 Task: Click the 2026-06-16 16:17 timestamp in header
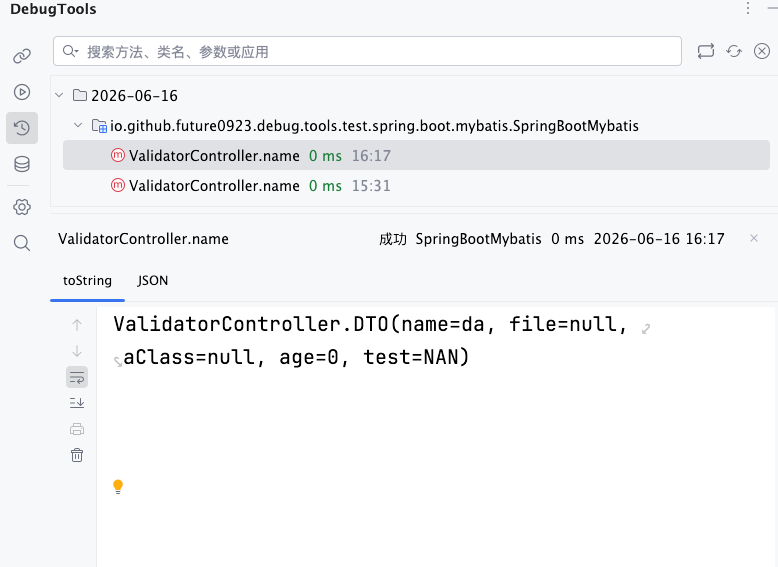(x=659, y=239)
